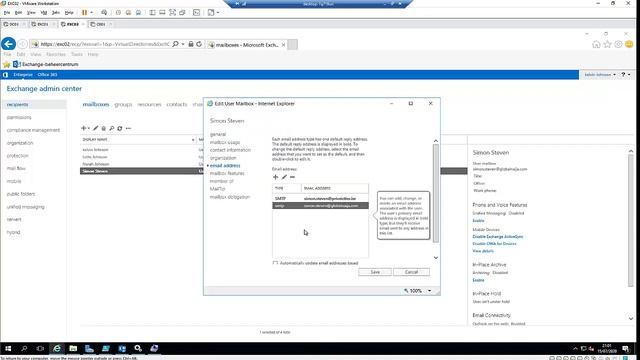Click the lock security icon in address bar
640x360 pixels.
click(191, 44)
